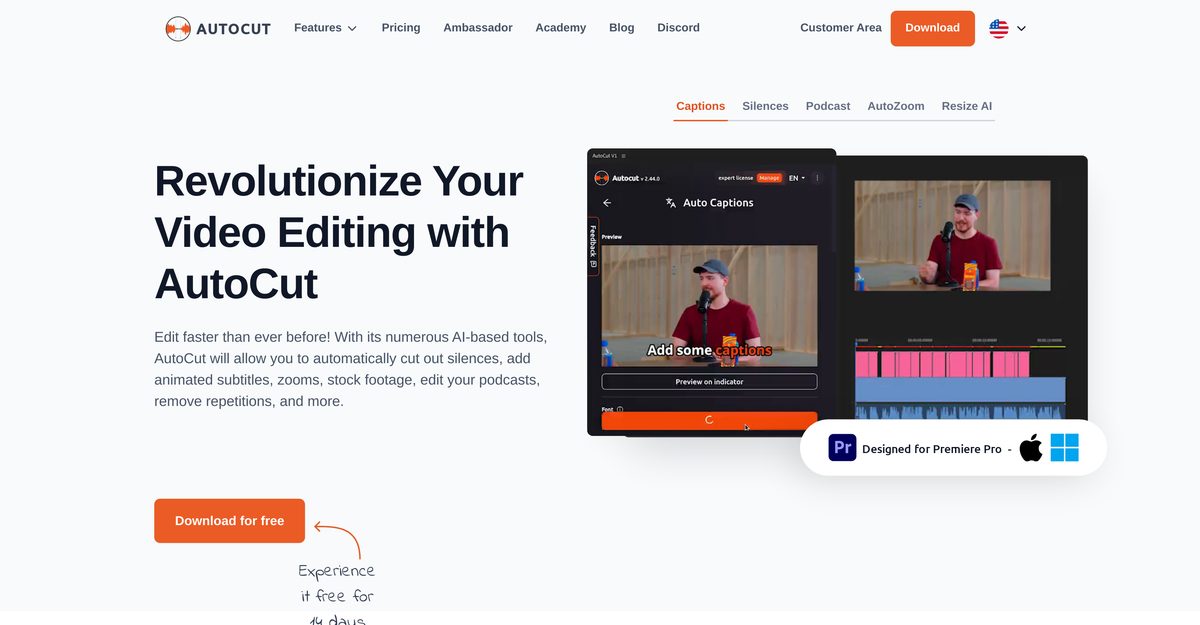1200x625 pixels.
Task: Click the caption preview video thumbnail
Action: click(x=709, y=306)
